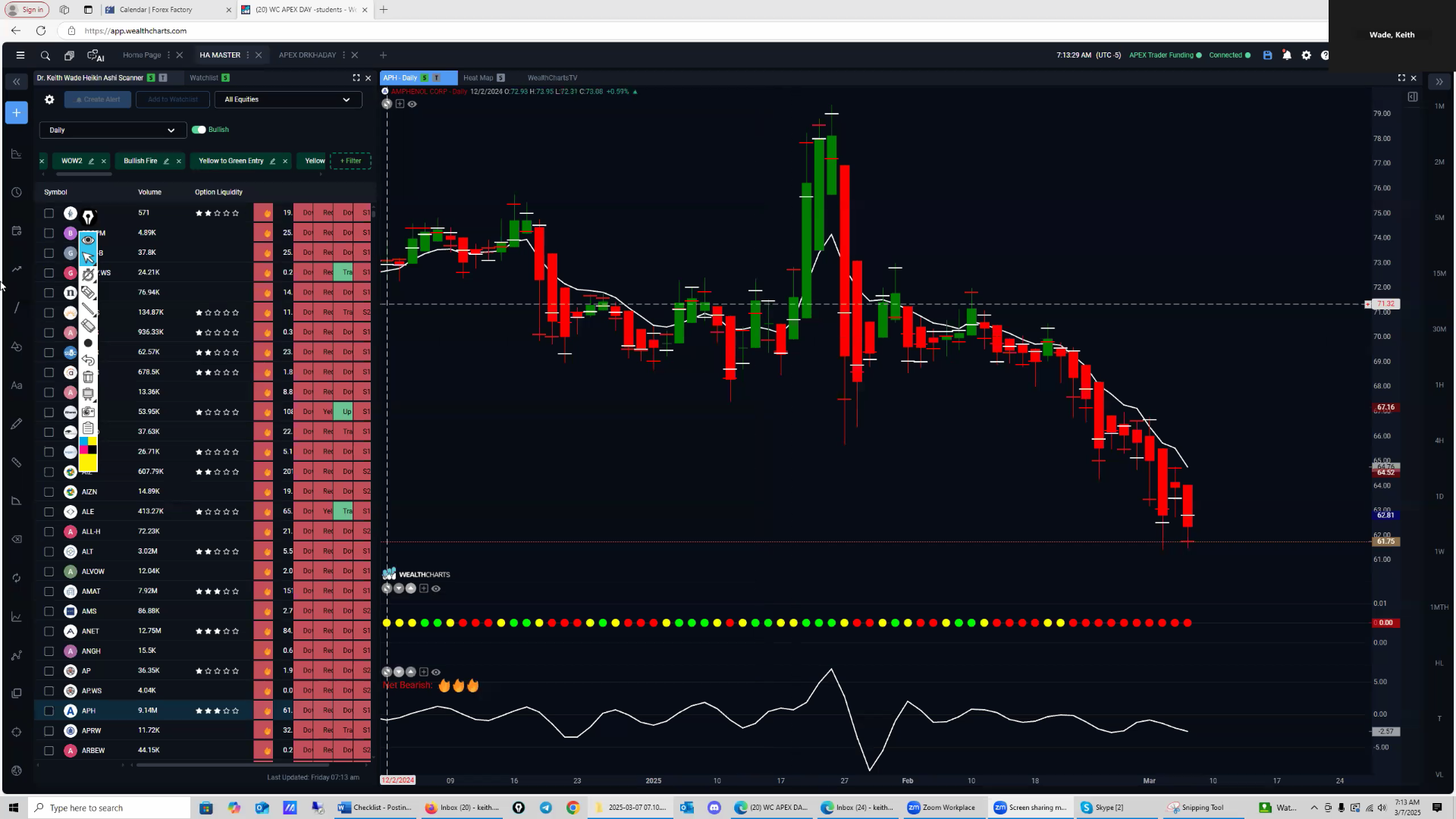
Task: Select the eraser tool in annotation toolbar
Action: pyautogui.click(x=88, y=326)
